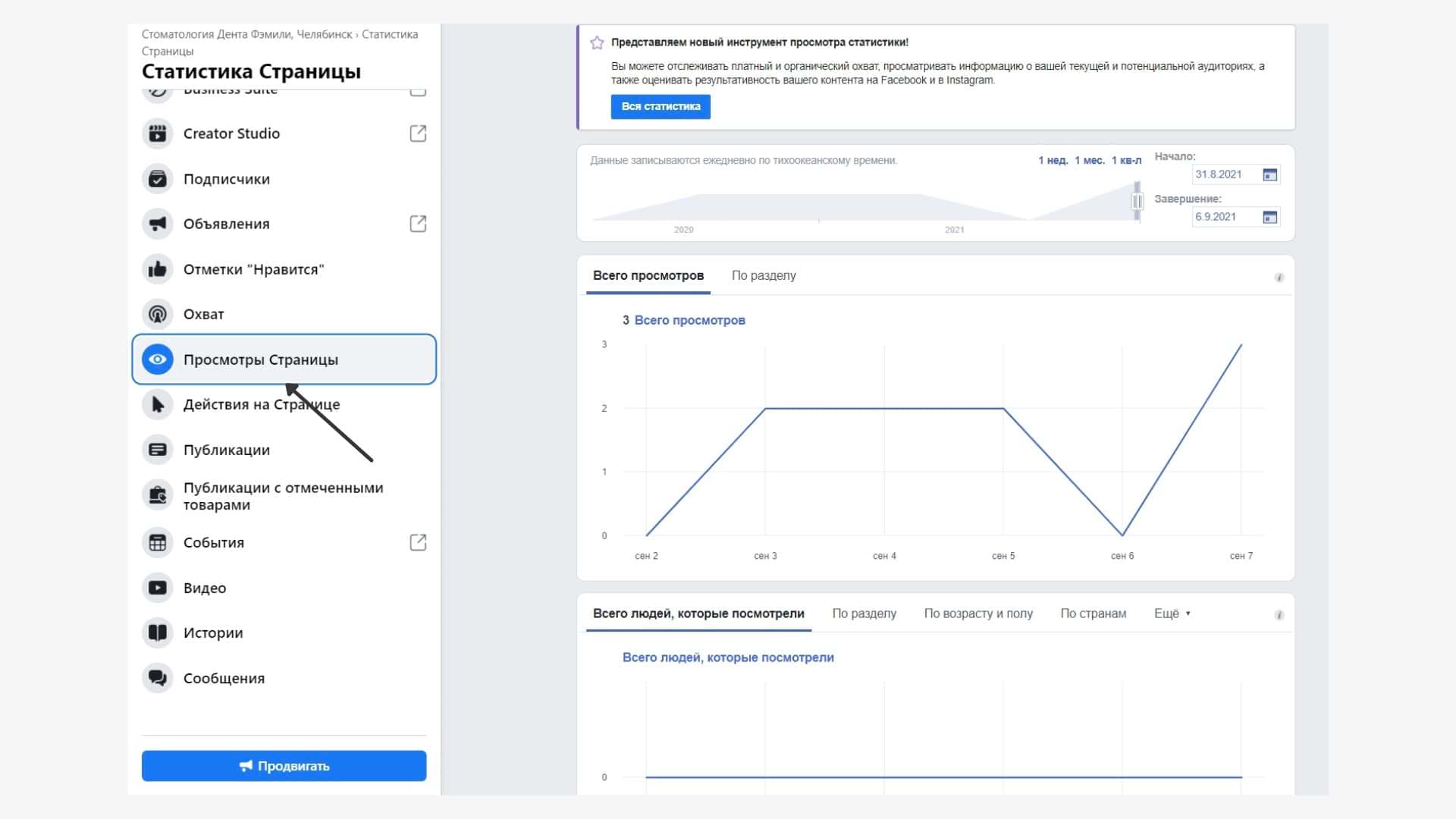Open calendar picker for Начало date

tap(1270, 174)
